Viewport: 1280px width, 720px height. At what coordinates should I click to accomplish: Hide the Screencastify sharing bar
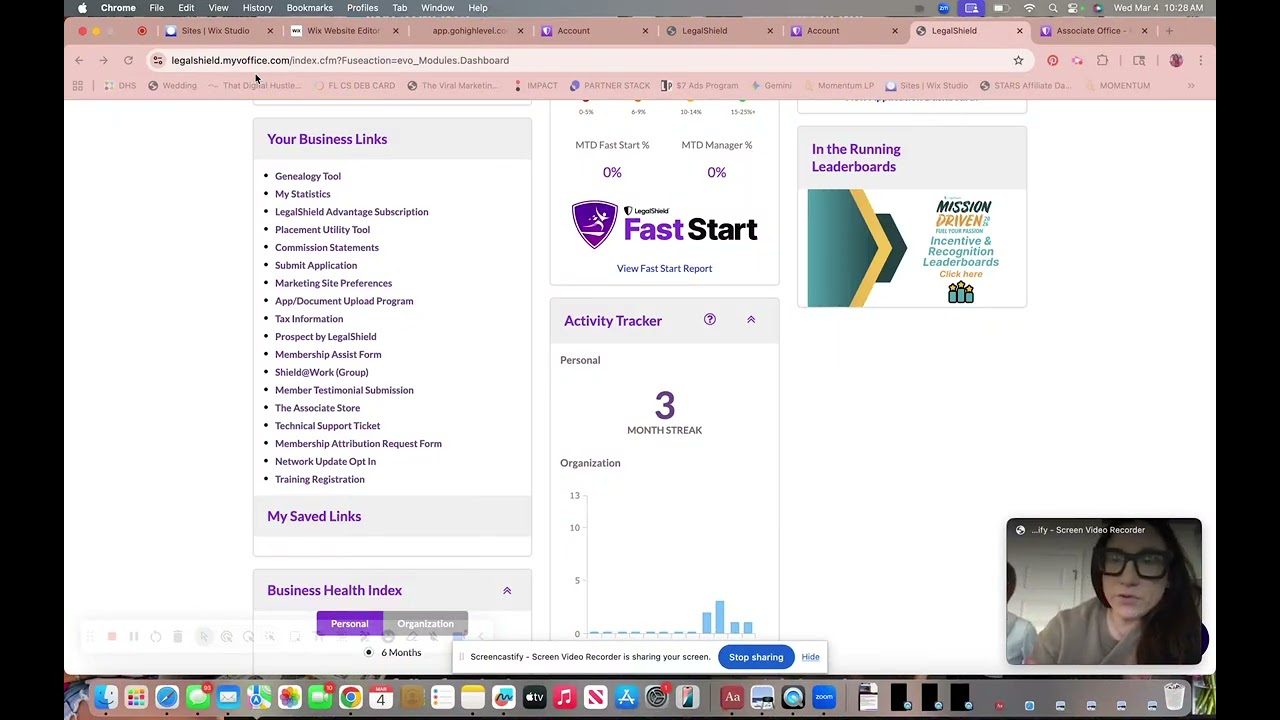point(810,657)
